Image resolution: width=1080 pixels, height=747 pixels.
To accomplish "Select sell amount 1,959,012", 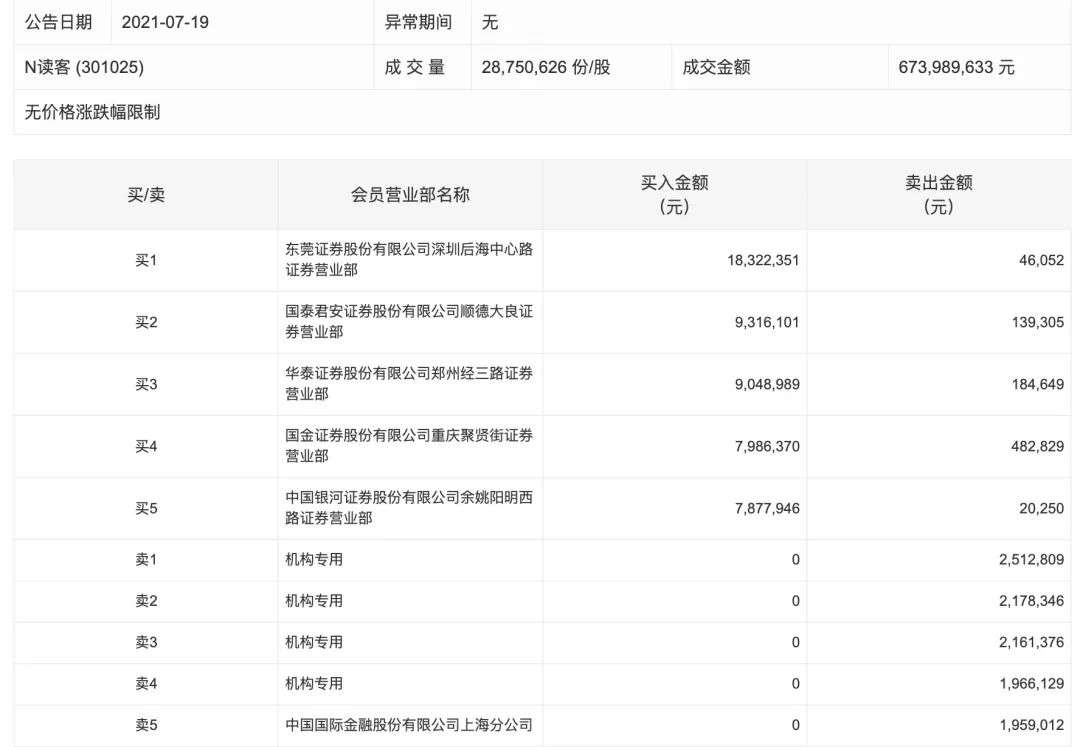I will [1032, 725].
